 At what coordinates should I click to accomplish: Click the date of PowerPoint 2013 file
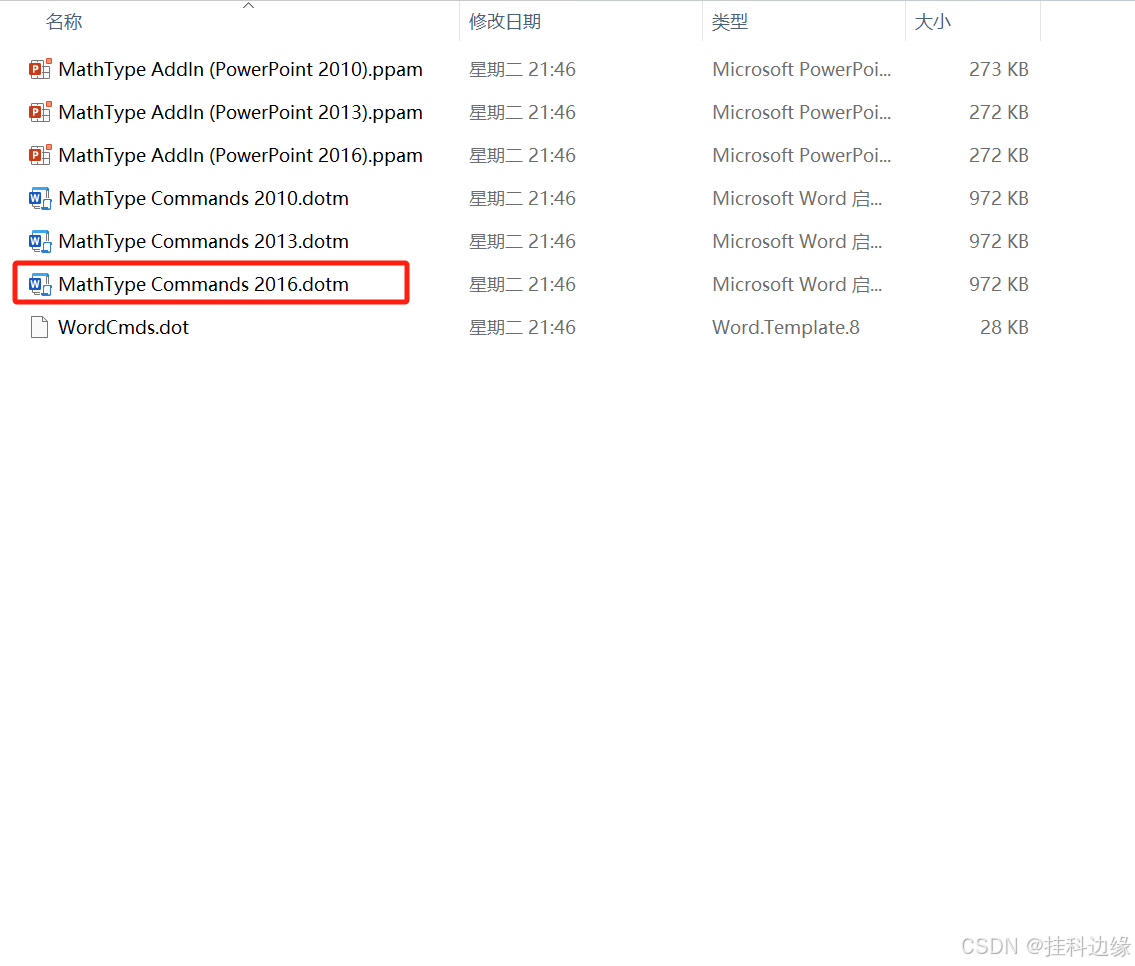pos(523,112)
